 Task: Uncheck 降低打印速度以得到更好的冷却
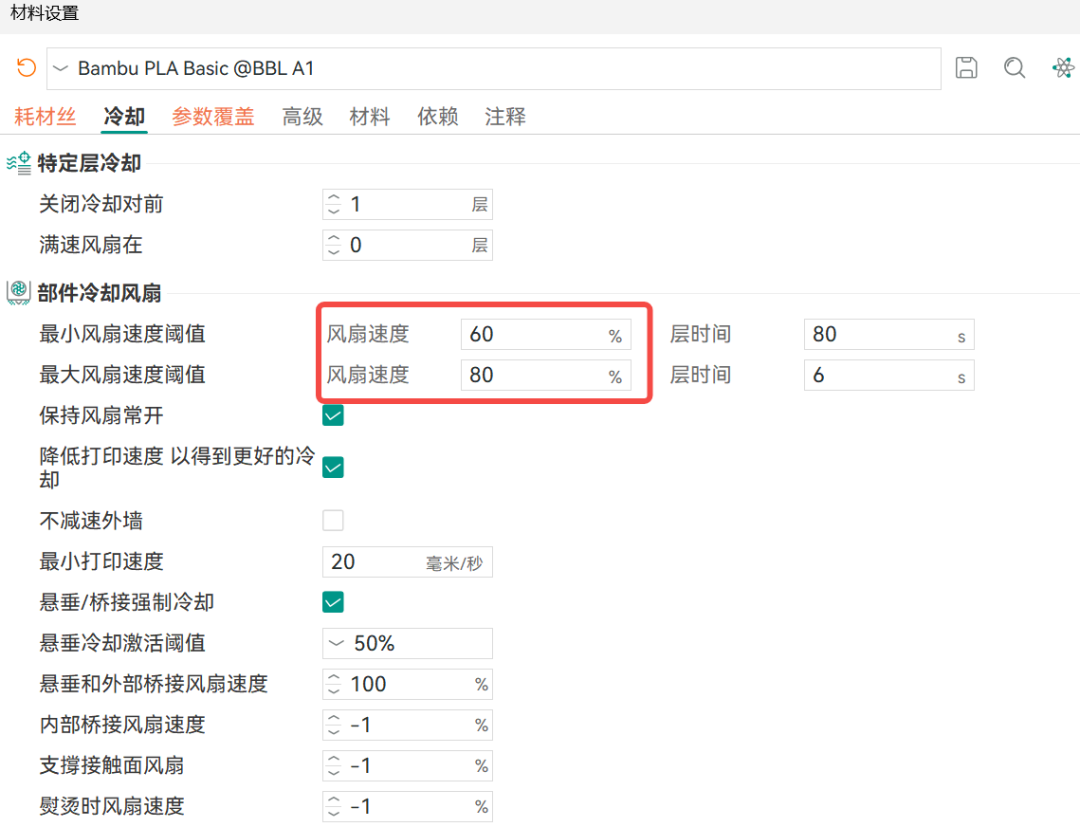333,468
